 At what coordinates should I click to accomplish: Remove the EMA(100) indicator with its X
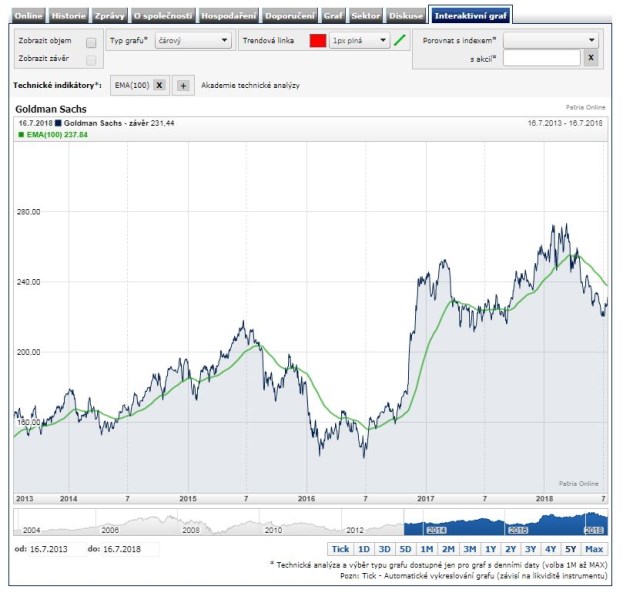(159, 86)
